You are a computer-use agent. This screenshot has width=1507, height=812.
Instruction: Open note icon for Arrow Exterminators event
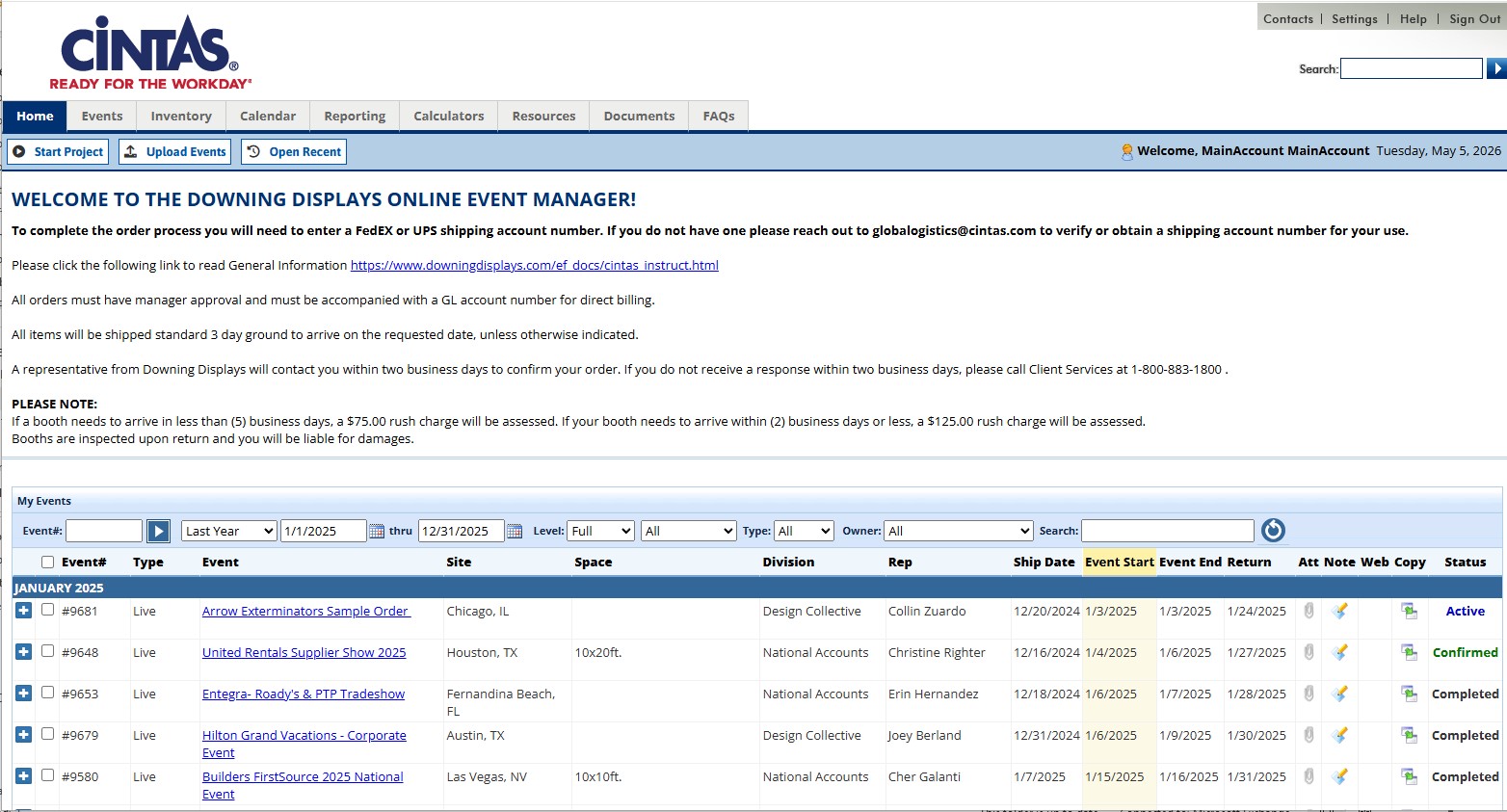pyautogui.click(x=1339, y=611)
